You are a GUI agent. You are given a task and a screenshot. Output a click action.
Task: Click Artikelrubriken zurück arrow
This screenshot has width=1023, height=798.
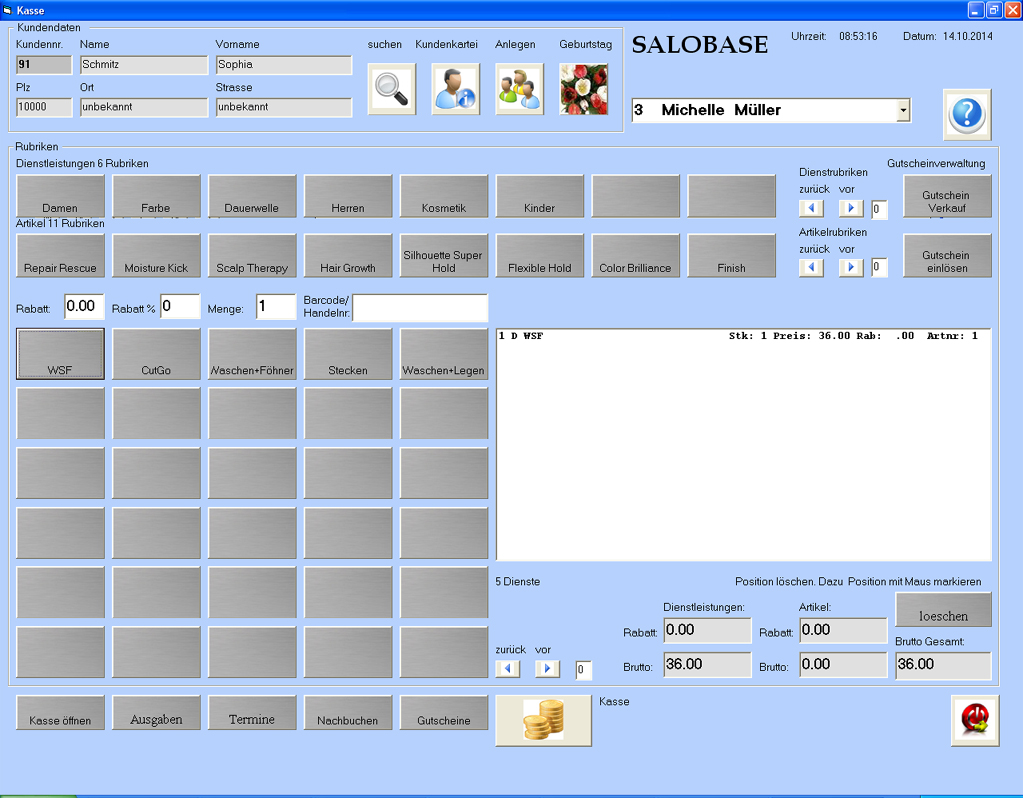pos(812,268)
